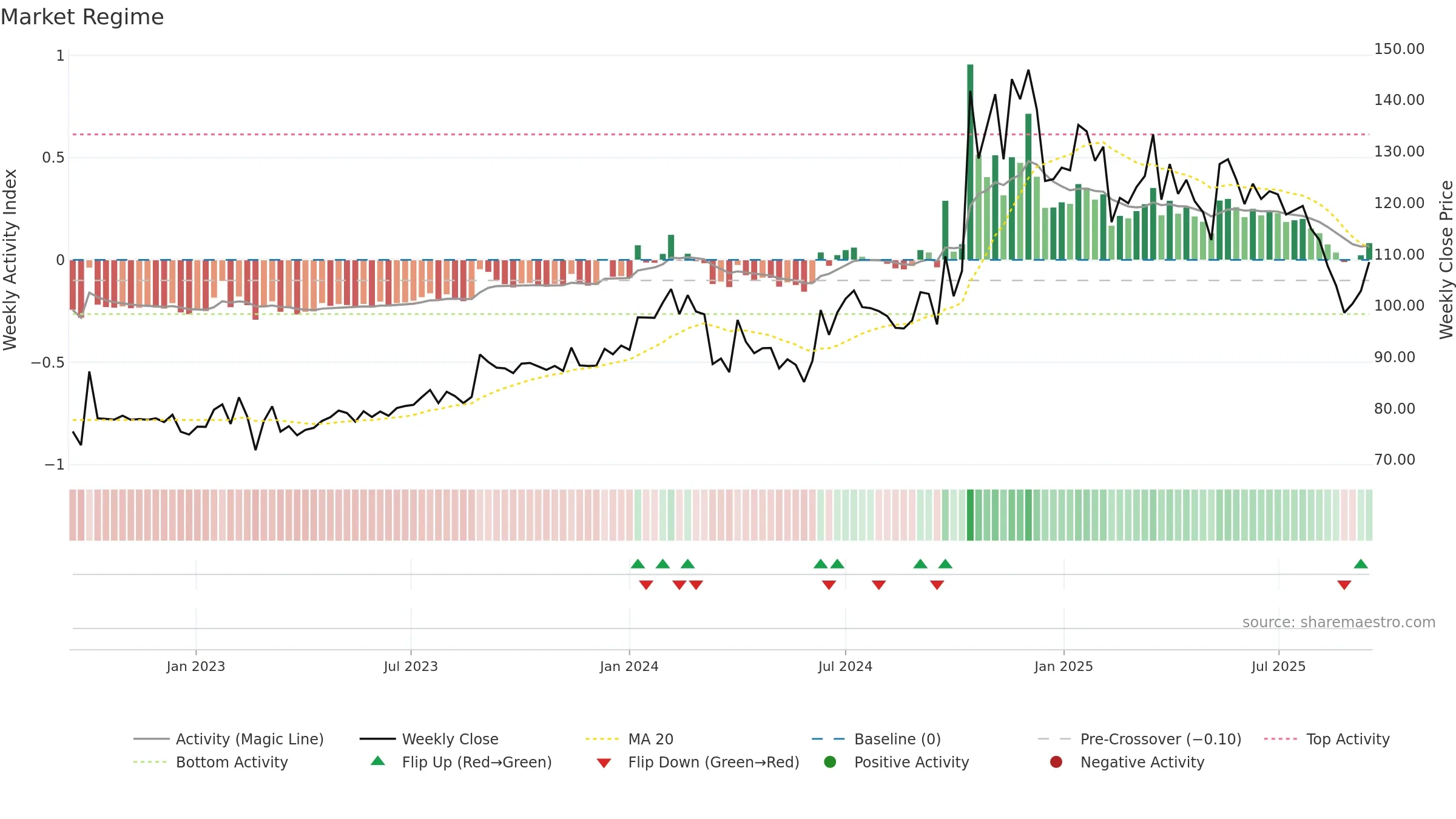Toggle the Weekly Close legend entry
The width and height of the screenshot is (1456, 819).
pos(429,739)
